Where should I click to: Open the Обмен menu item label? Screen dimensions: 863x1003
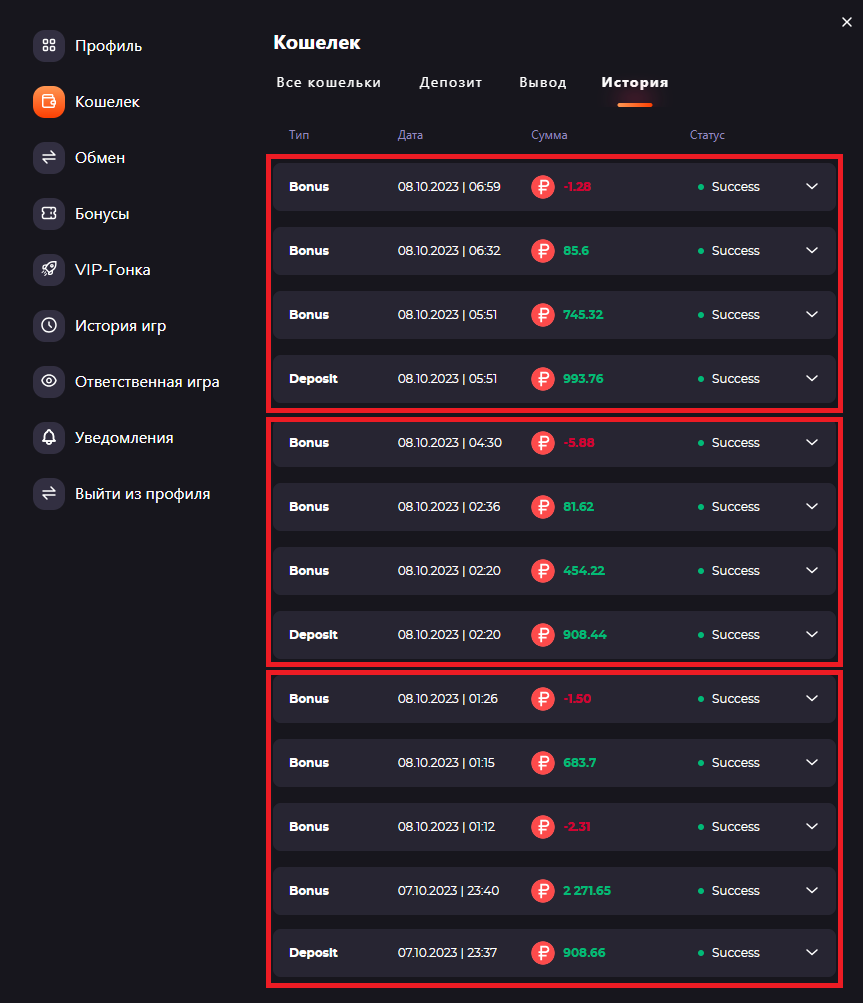click(100, 158)
